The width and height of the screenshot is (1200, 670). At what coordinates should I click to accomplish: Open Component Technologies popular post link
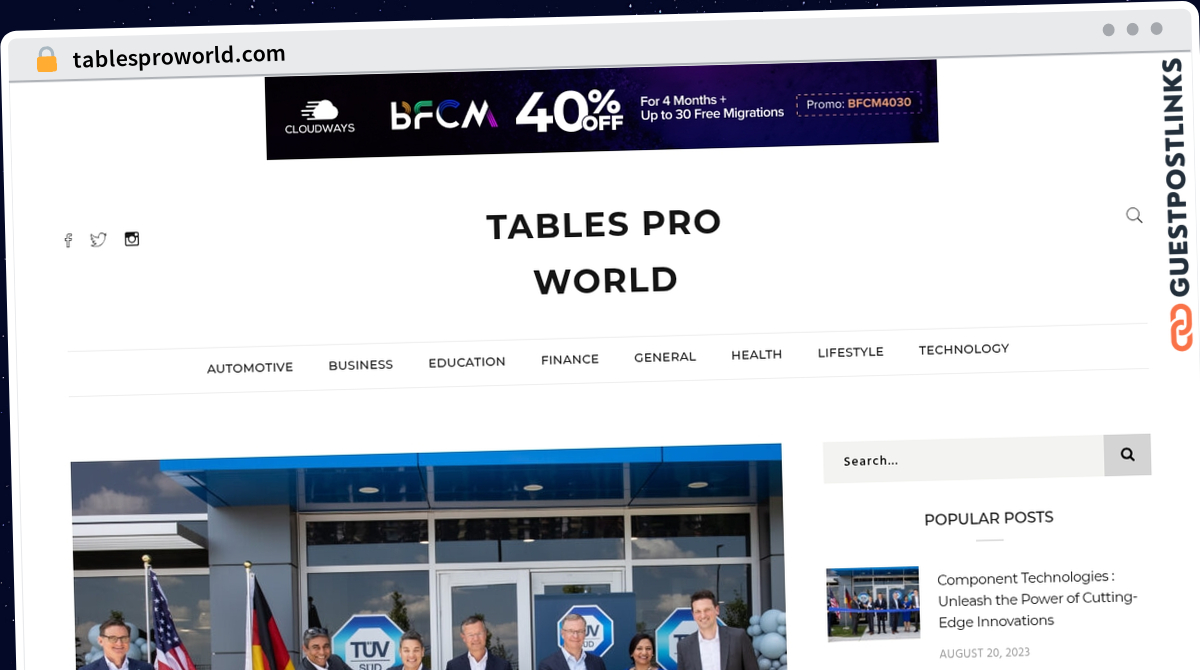[1037, 599]
